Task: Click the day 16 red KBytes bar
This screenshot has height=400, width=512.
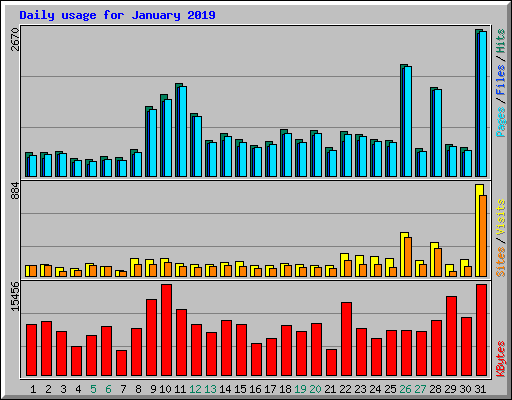Action: [x=256, y=359]
